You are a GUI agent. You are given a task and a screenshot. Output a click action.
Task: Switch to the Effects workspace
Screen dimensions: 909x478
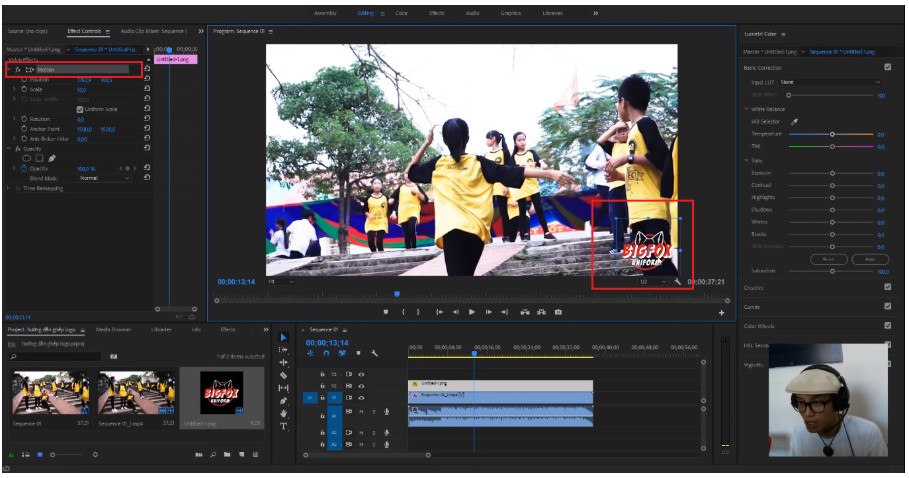(x=437, y=13)
